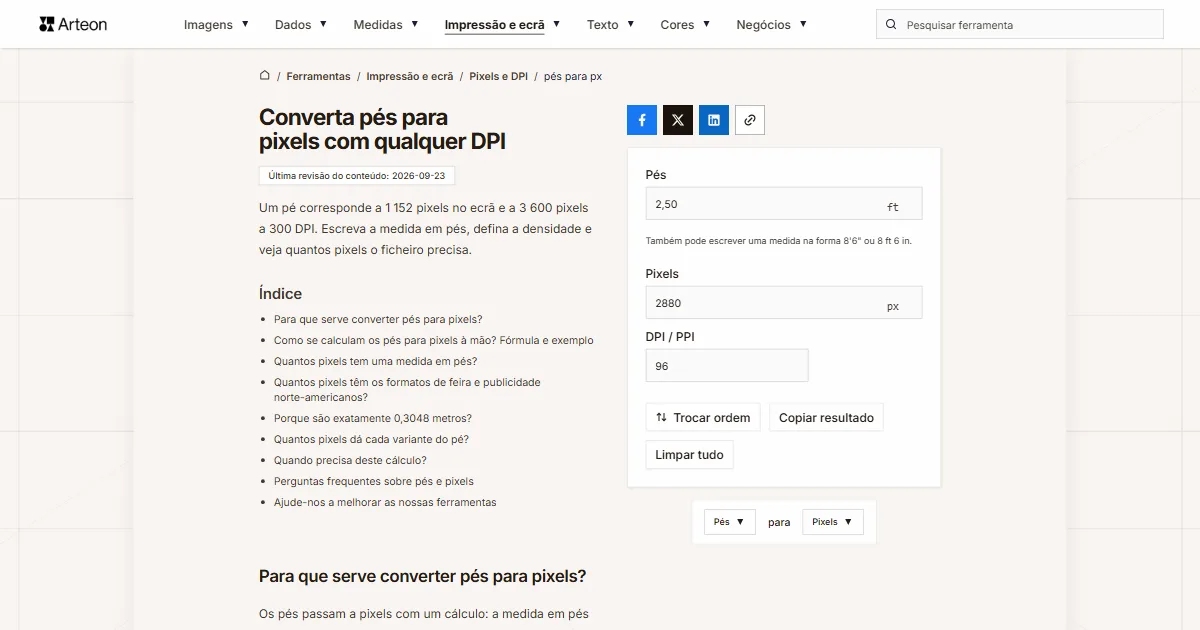Share page on X
Viewport: 1200px width, 630px height.
[x=678, y=120]
